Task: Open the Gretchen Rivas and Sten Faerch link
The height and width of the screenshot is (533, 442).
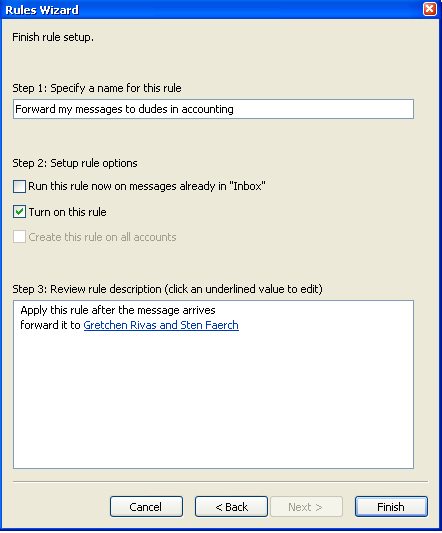Action: (x=161, y=325)
